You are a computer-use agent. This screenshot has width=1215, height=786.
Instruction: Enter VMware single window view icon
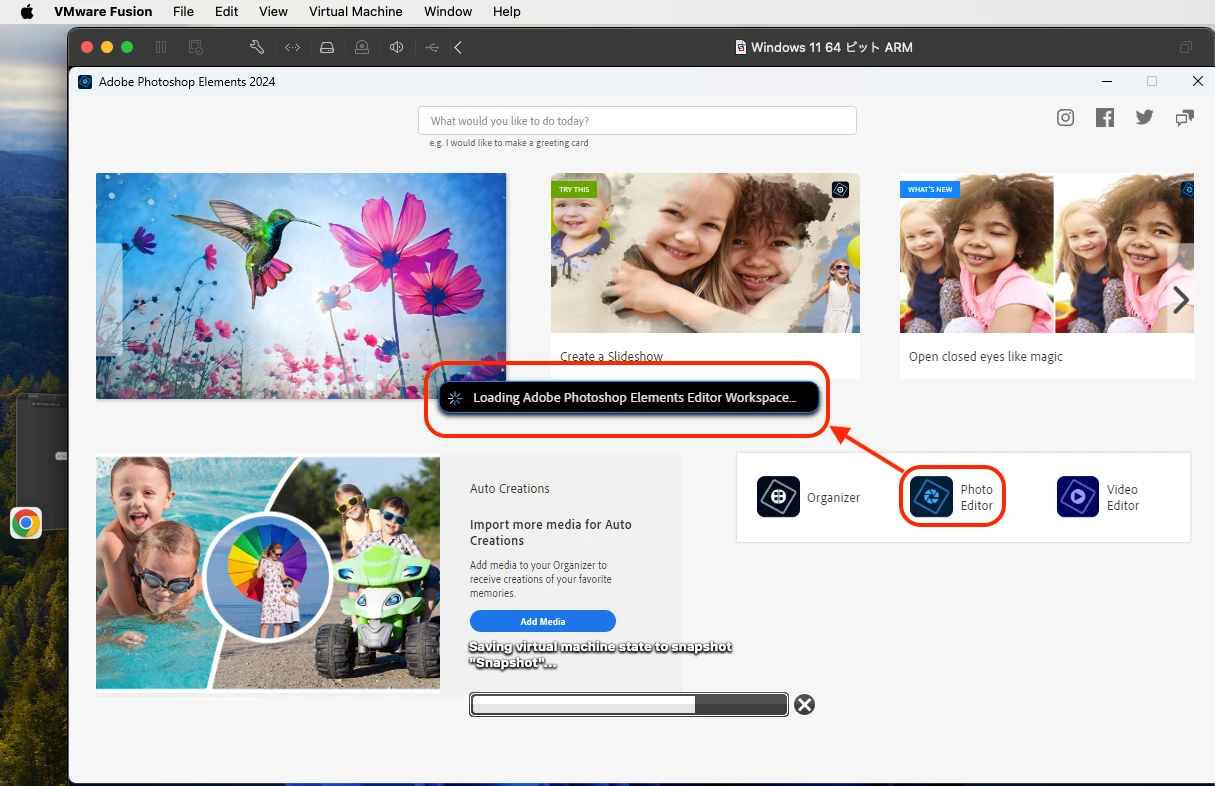[1186, 47]
